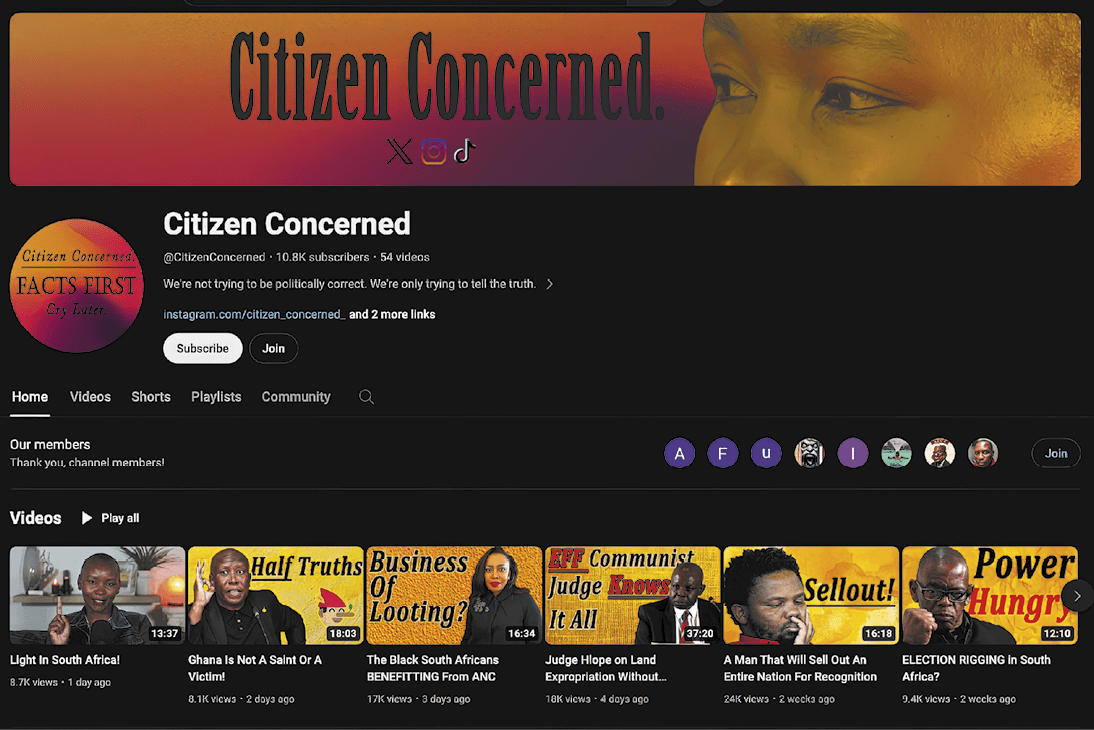Play all videos in Videos section
Image resolution: width=1094 pixels, height=730 pixels.
[111, 518]
